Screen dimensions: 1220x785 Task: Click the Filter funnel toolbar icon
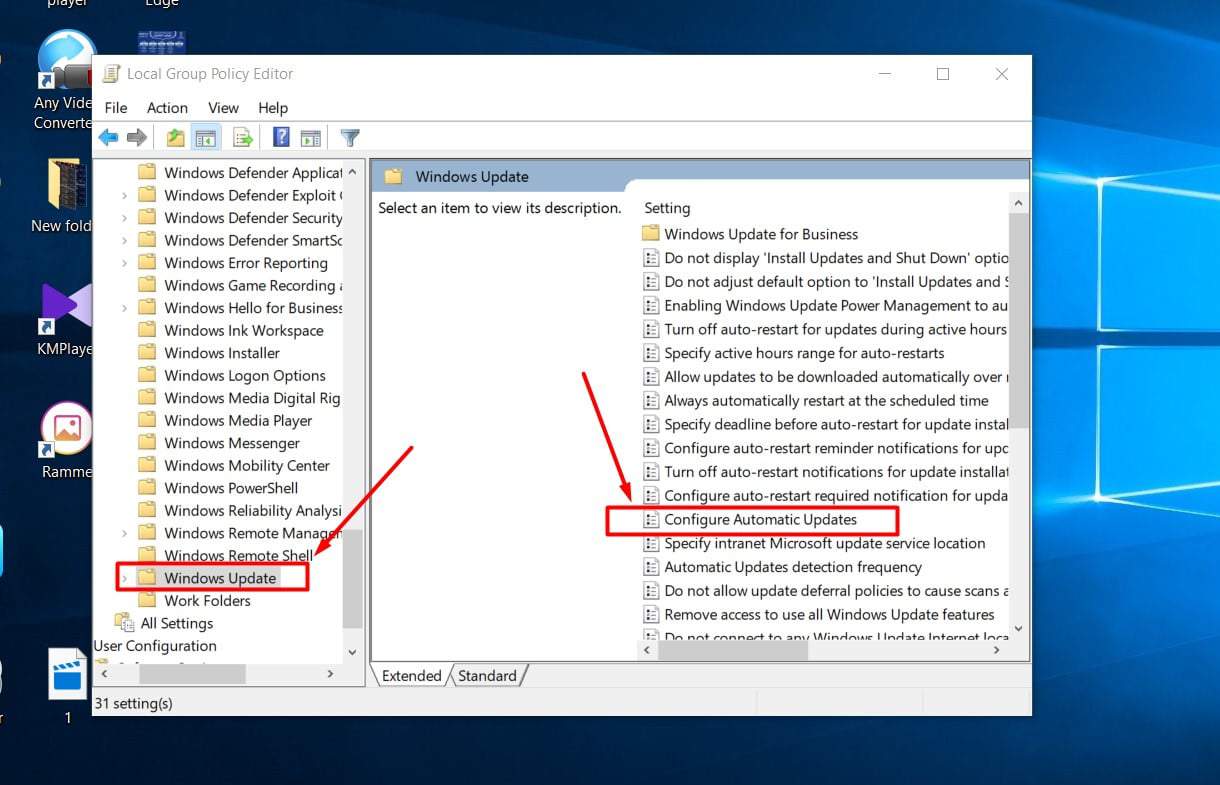point(350,138)
